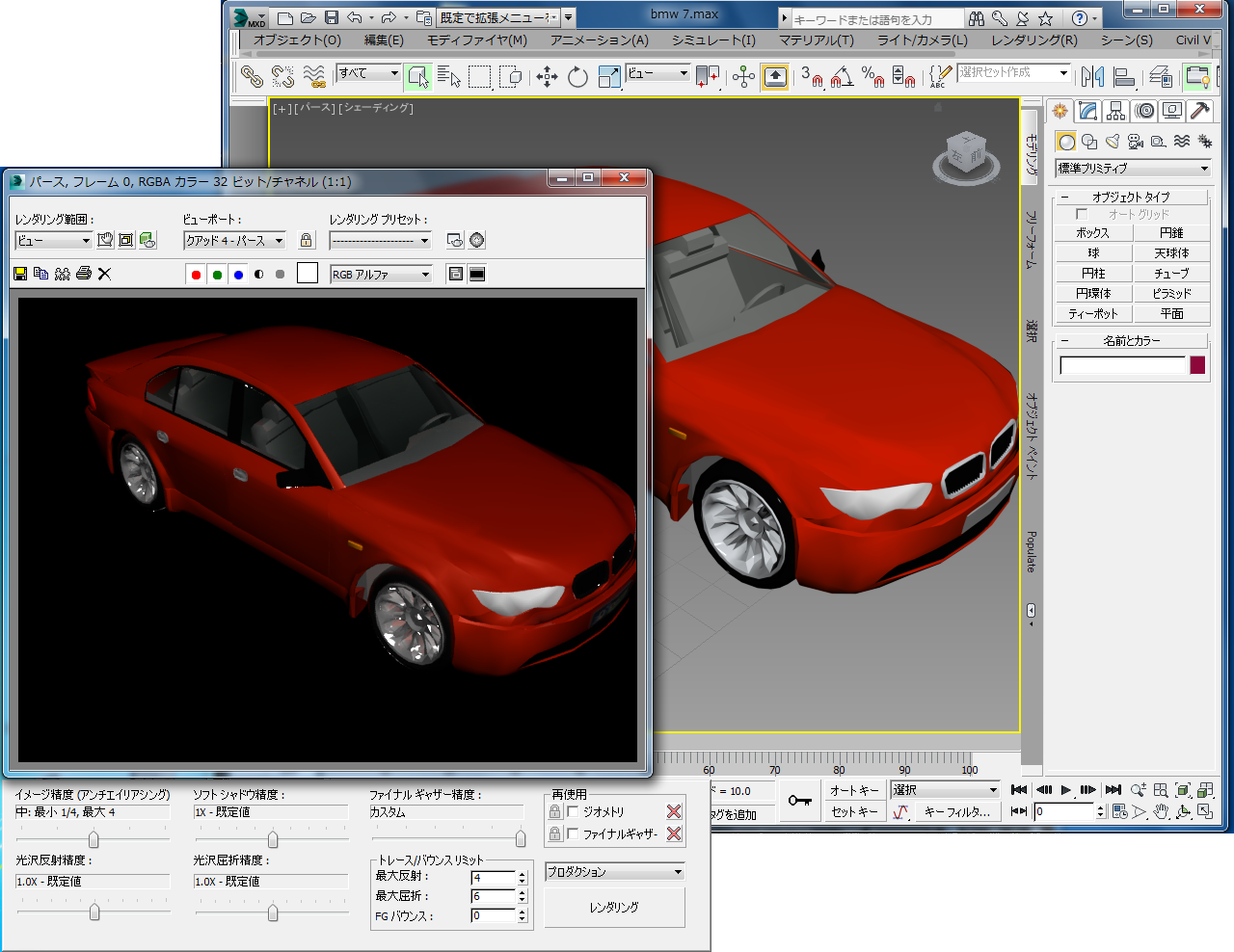Enable the ファイナルギャザー reuse checkbox
This screenshot has height=952, width=1234.
(x=574, y=833)
